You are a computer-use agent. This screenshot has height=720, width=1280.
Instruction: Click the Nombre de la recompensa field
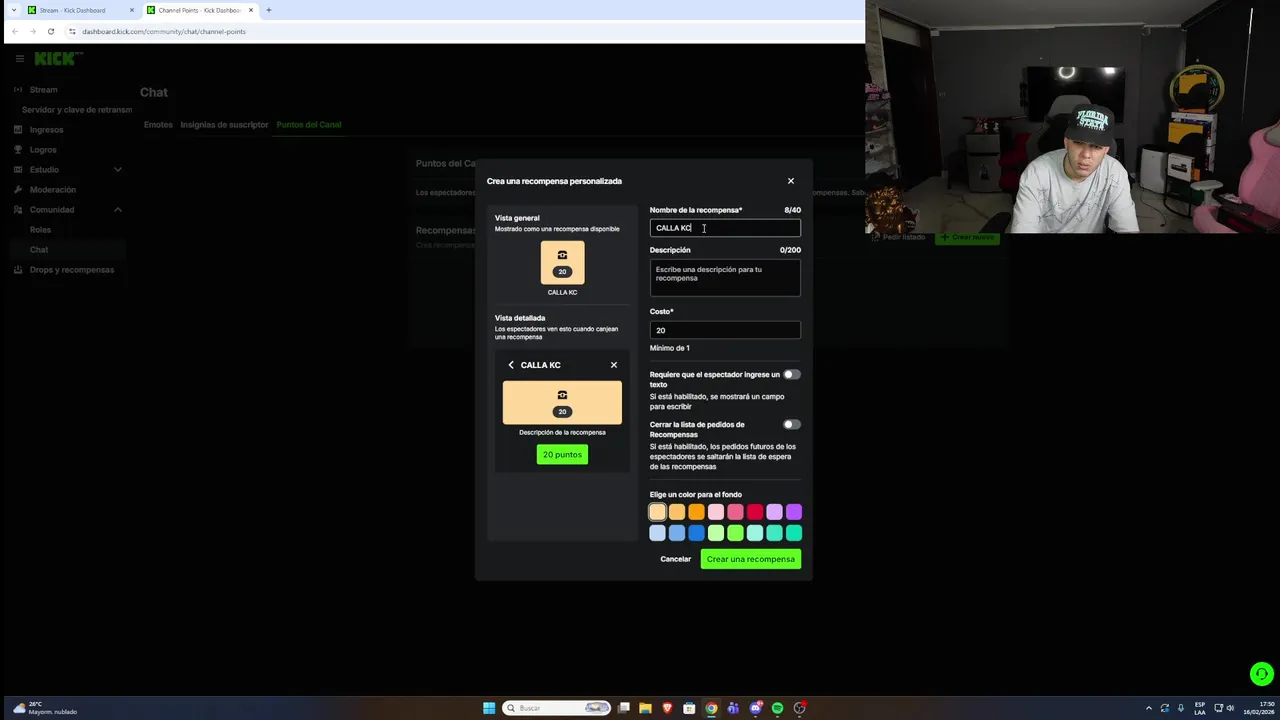pos(725,228)
